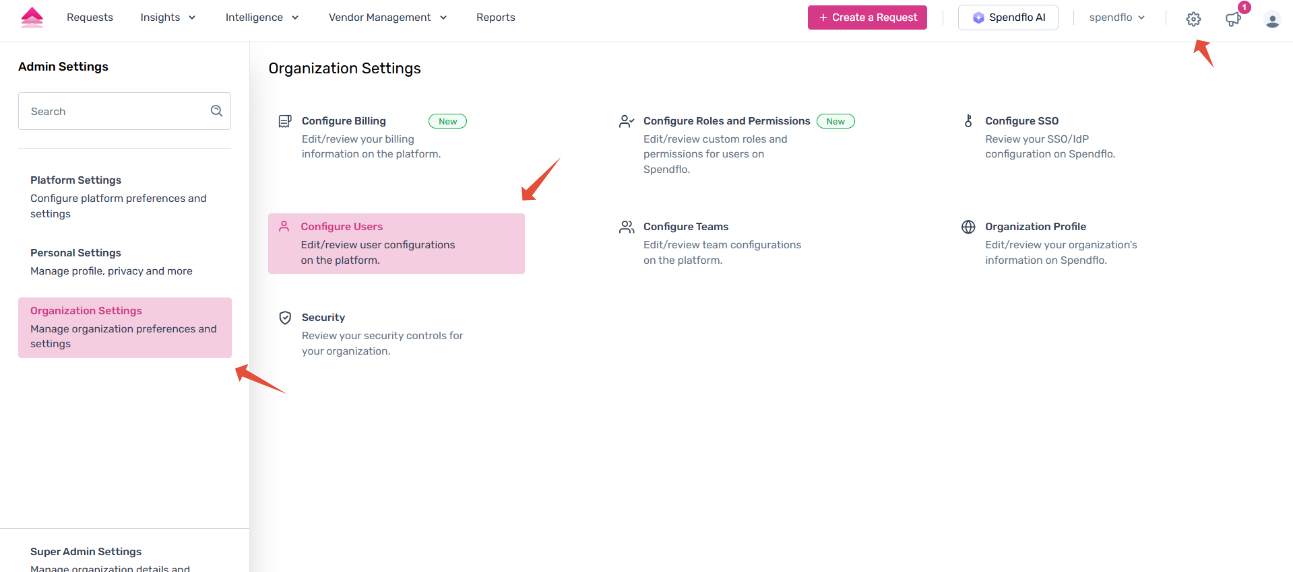This screenshot has height=572, width=1293.
Task: Open the settings gear icon
Action: point(1193,18)
